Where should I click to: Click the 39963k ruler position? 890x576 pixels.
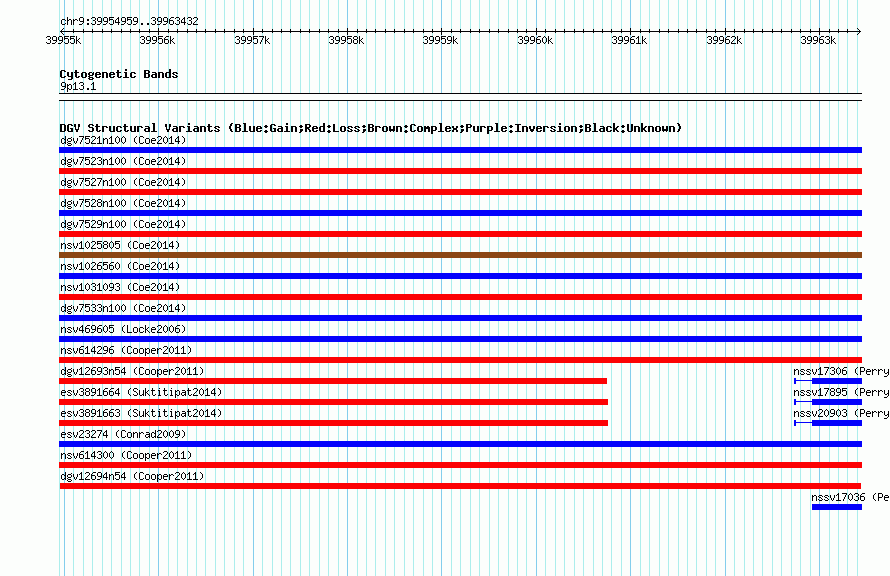(x=818, y=40)
